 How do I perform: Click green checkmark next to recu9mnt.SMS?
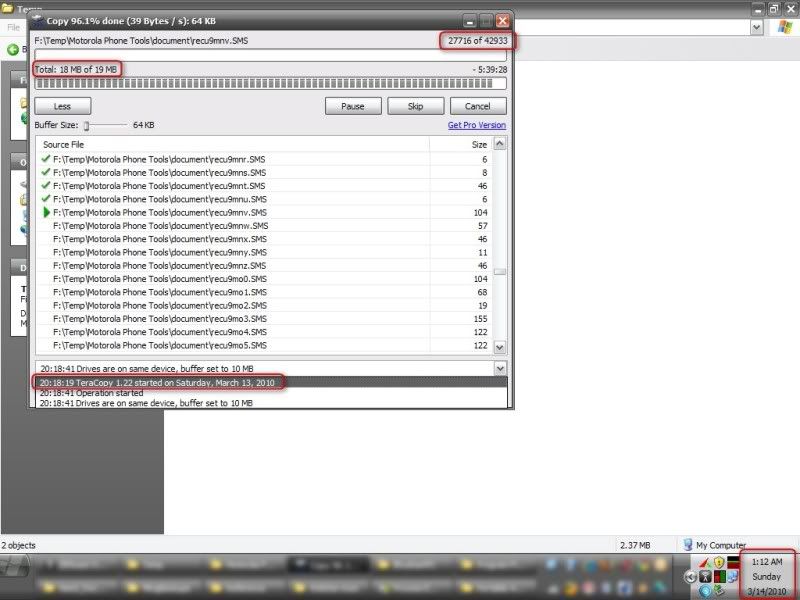click(46, 185)
